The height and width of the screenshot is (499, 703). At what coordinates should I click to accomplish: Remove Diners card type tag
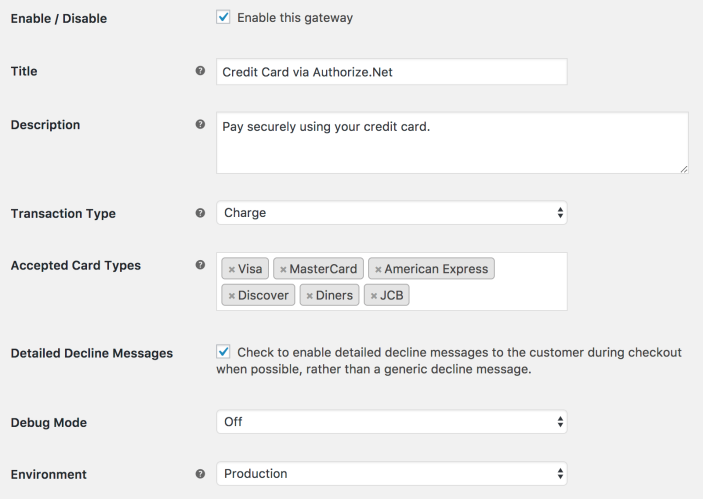click(310, 296)
